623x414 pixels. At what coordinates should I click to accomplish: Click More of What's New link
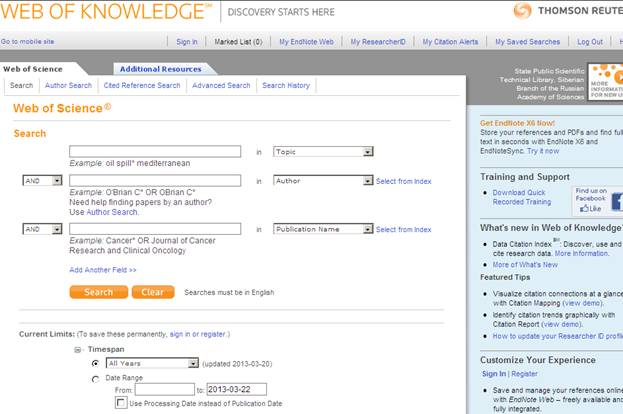pos(525,265)
